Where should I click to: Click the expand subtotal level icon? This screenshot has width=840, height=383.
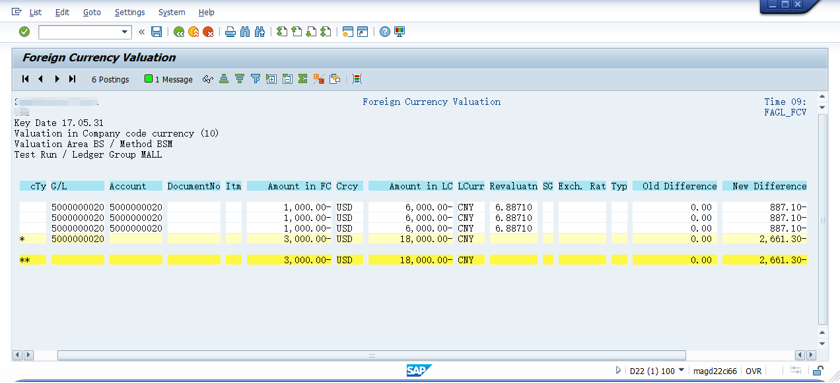[271, 79]
